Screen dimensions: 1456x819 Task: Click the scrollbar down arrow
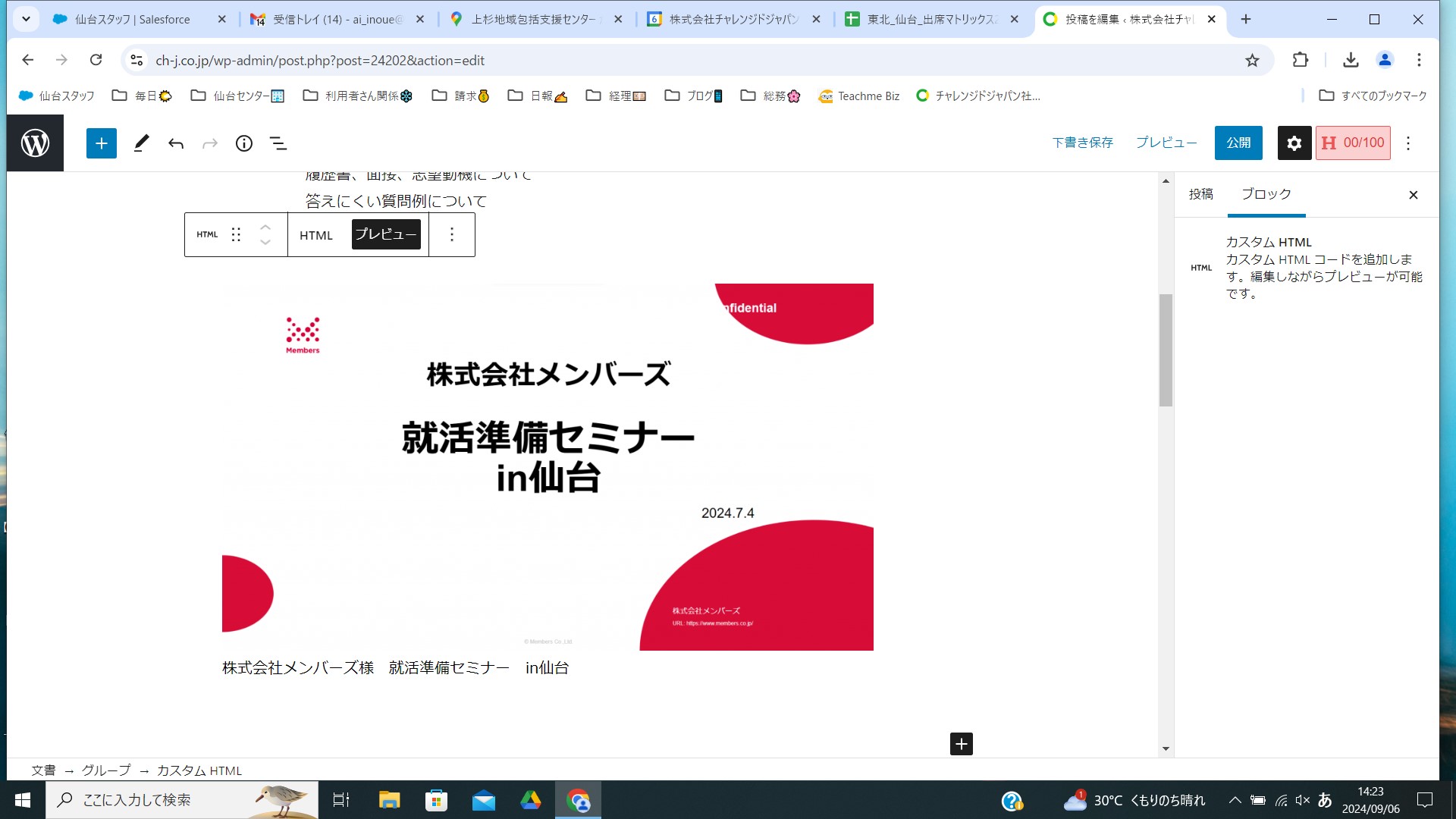(x=1166, y=749)
